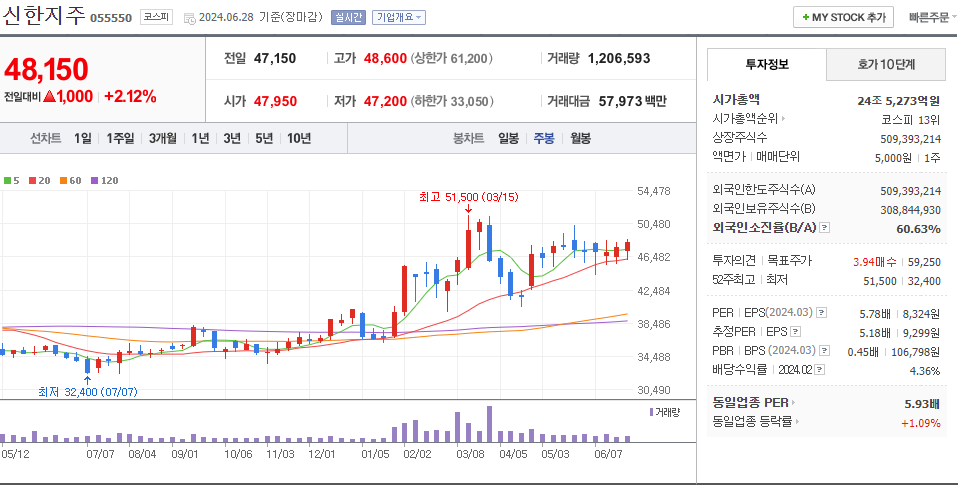This screenshot has height=485, width=961.
Task: Show the 일봉 daily candle chart
Action: coord(508,139)
